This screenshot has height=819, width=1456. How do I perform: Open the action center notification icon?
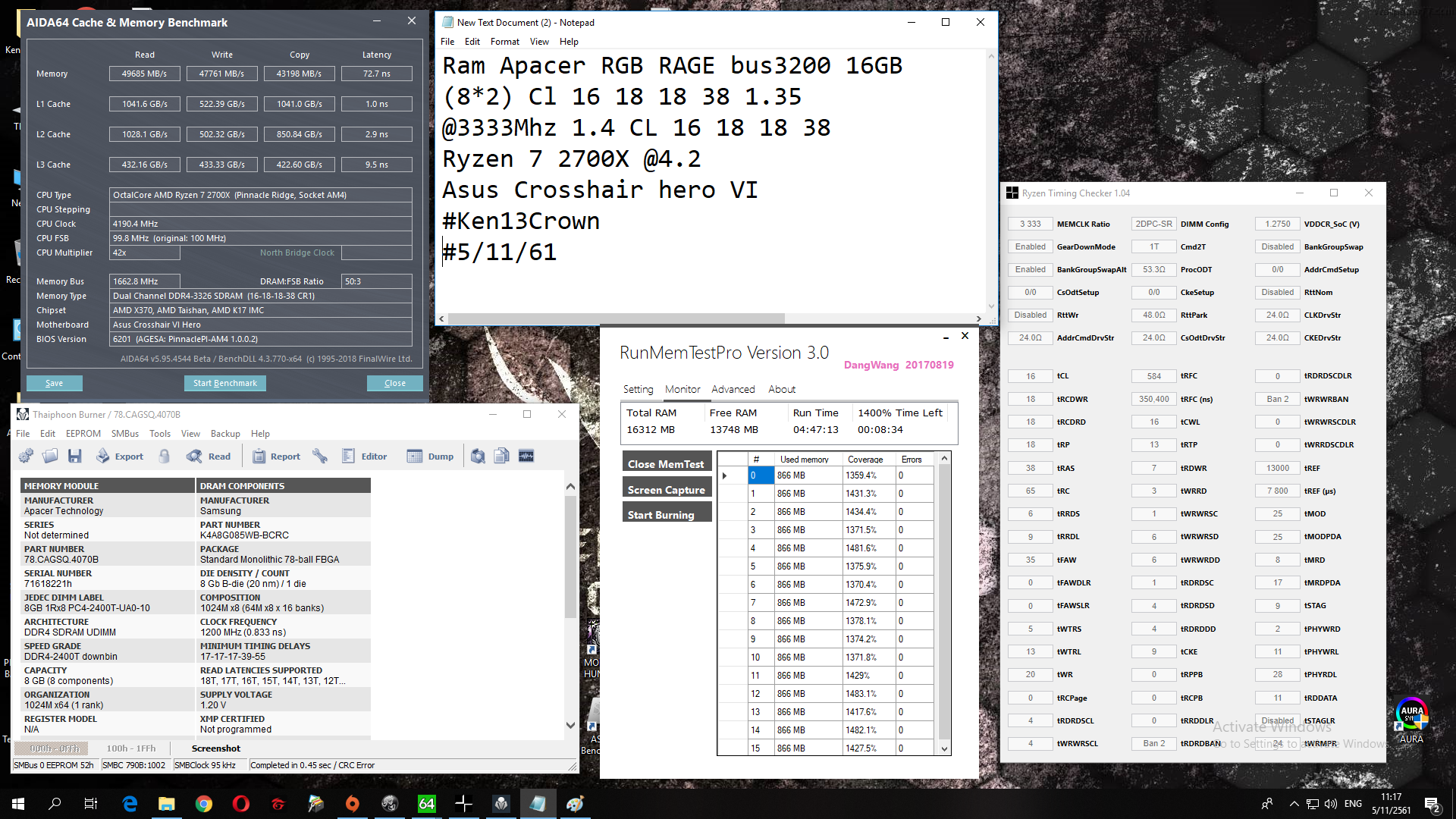tap(1432, 804)
